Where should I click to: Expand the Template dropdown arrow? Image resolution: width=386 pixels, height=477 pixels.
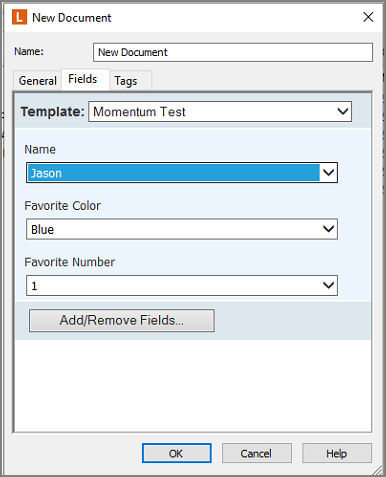pyautogui.click(x=343, y=111)
